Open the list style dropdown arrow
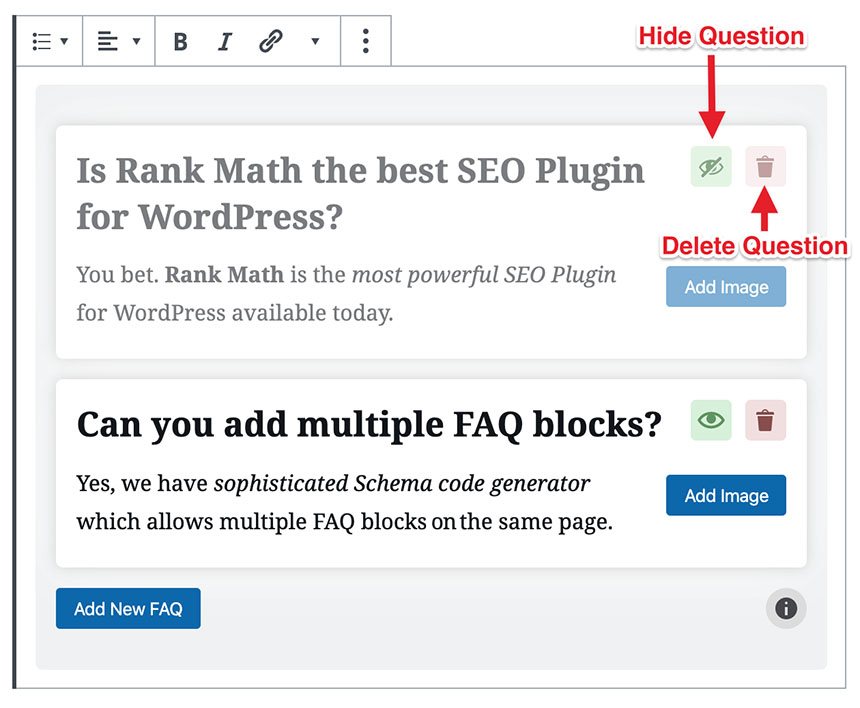Viewport: 860px width, 708px height. pyautogui.click(x=65, y=41)
